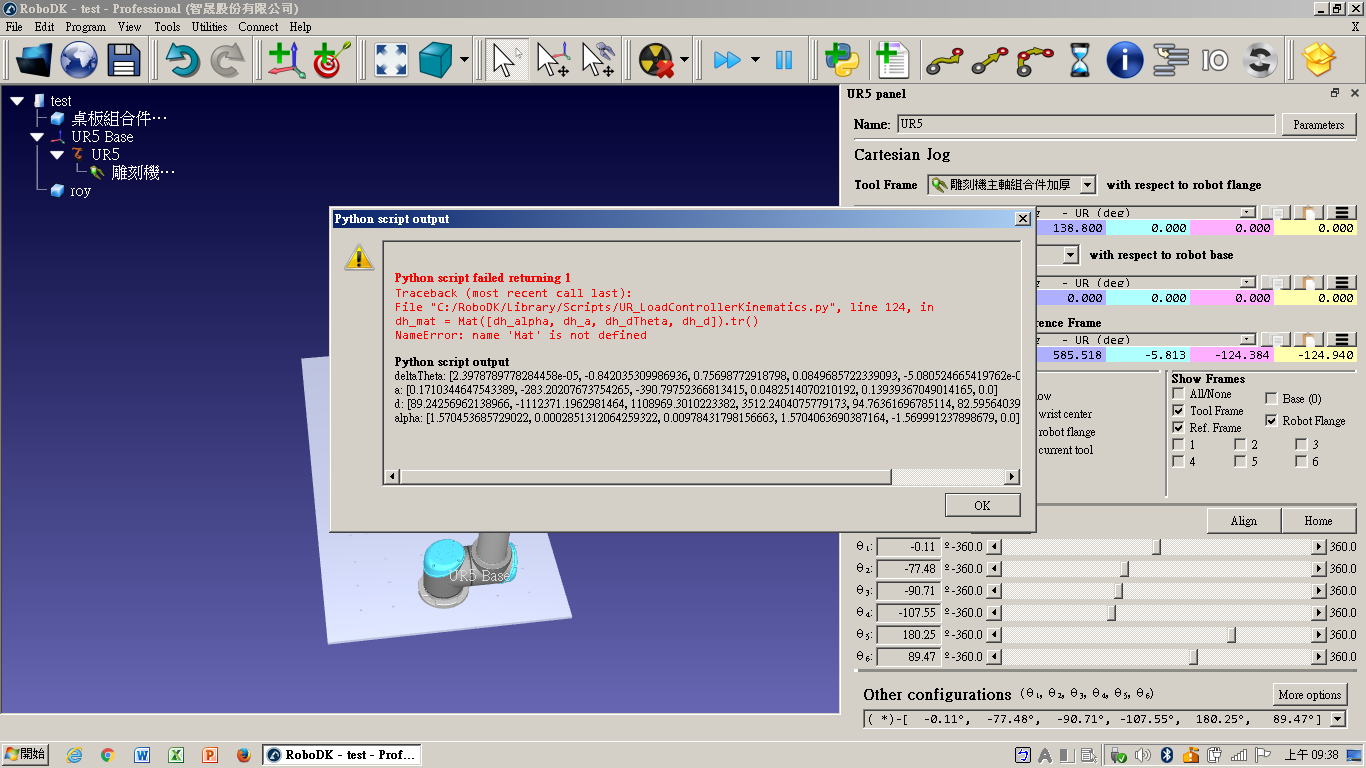Screen dimensions: 1366x768
Task: Toggle the Tool Frame checkbox
Action: (x=1178, y=411)
